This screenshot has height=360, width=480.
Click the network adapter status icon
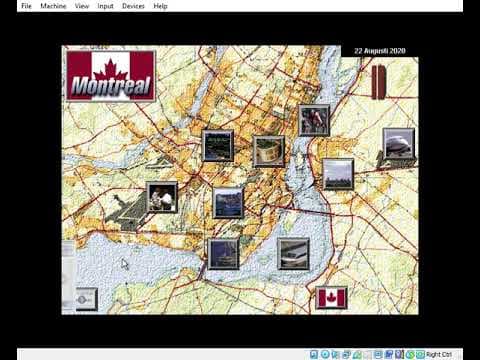click(x=346, y=354)
